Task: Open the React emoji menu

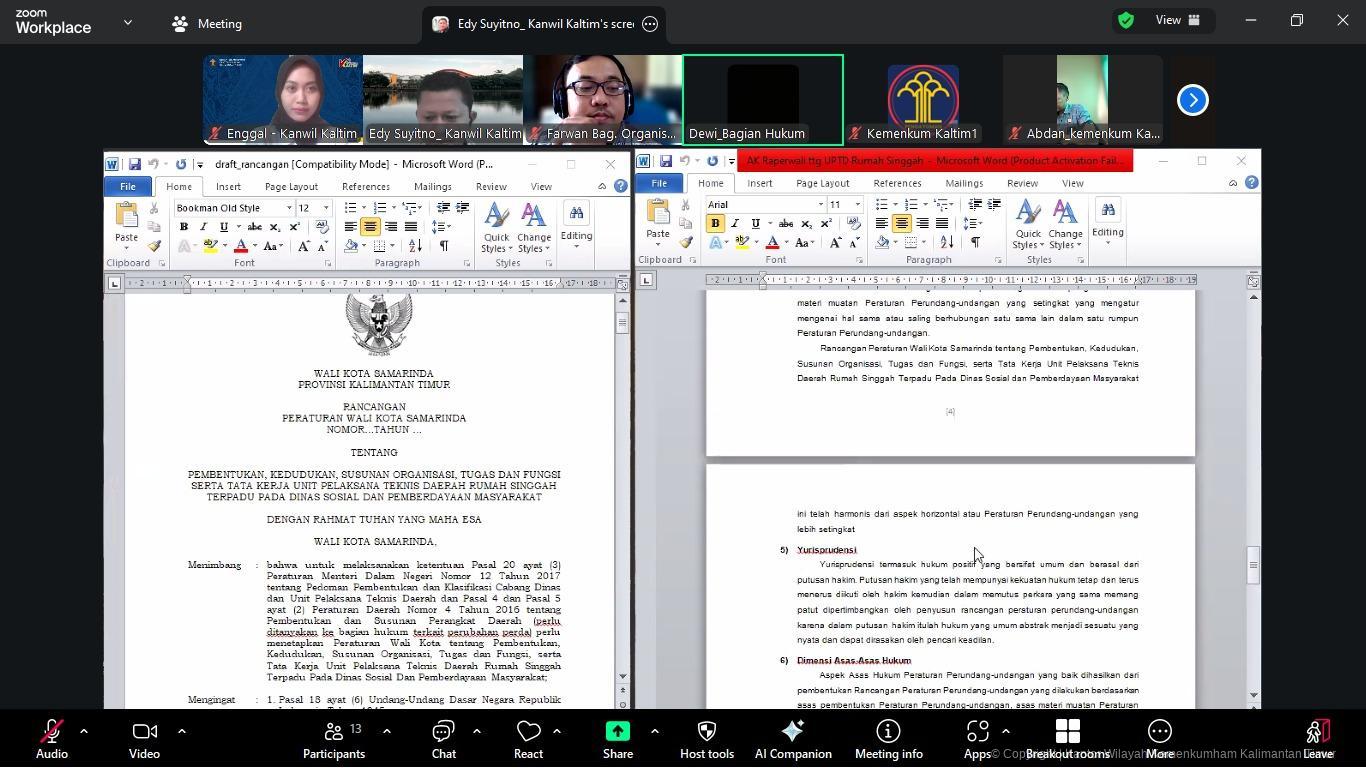Action: click(528, 739)
